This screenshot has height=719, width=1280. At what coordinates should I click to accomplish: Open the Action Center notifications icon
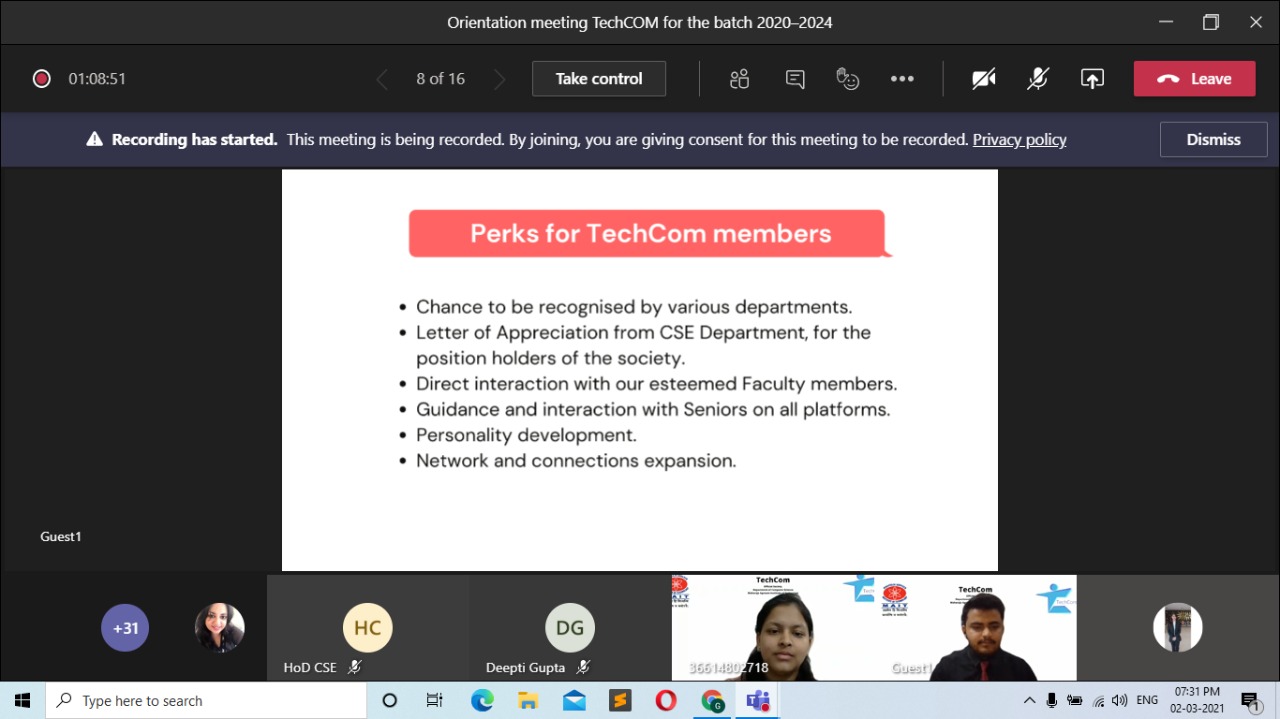[1251, 700]
